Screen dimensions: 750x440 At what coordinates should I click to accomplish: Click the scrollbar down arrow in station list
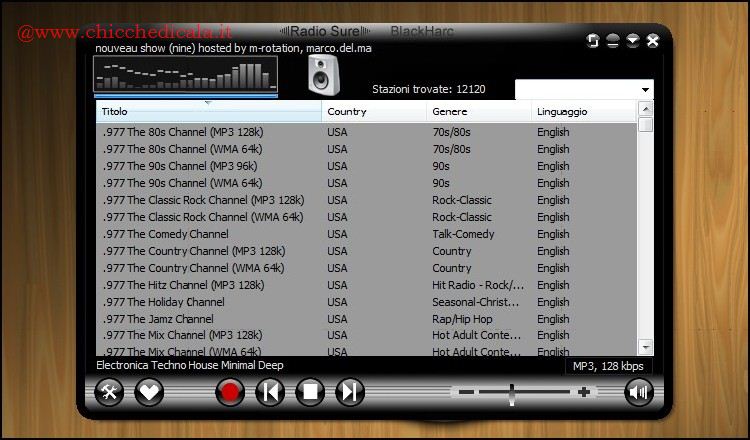tap(645, 346)
